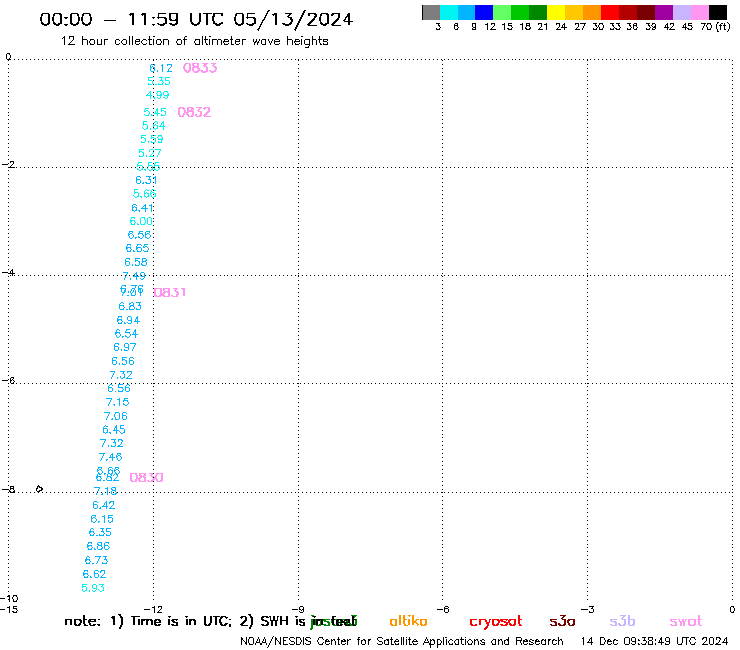Click the wave height value '6.12'
The image size is (740, 650).
161,68
